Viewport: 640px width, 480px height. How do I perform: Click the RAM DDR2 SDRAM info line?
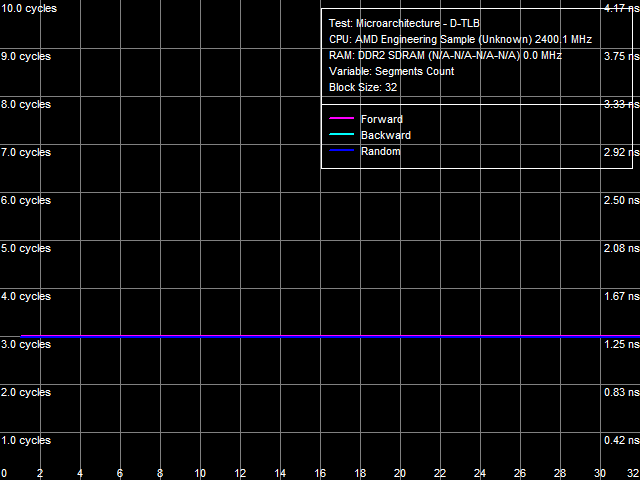(x=445, y=55)
